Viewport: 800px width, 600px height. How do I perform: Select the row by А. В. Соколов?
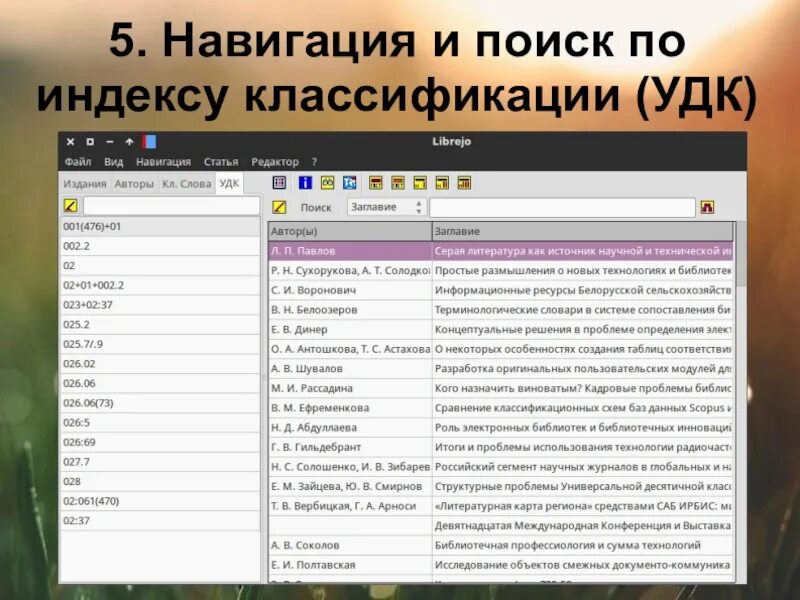tap(501, 545)
